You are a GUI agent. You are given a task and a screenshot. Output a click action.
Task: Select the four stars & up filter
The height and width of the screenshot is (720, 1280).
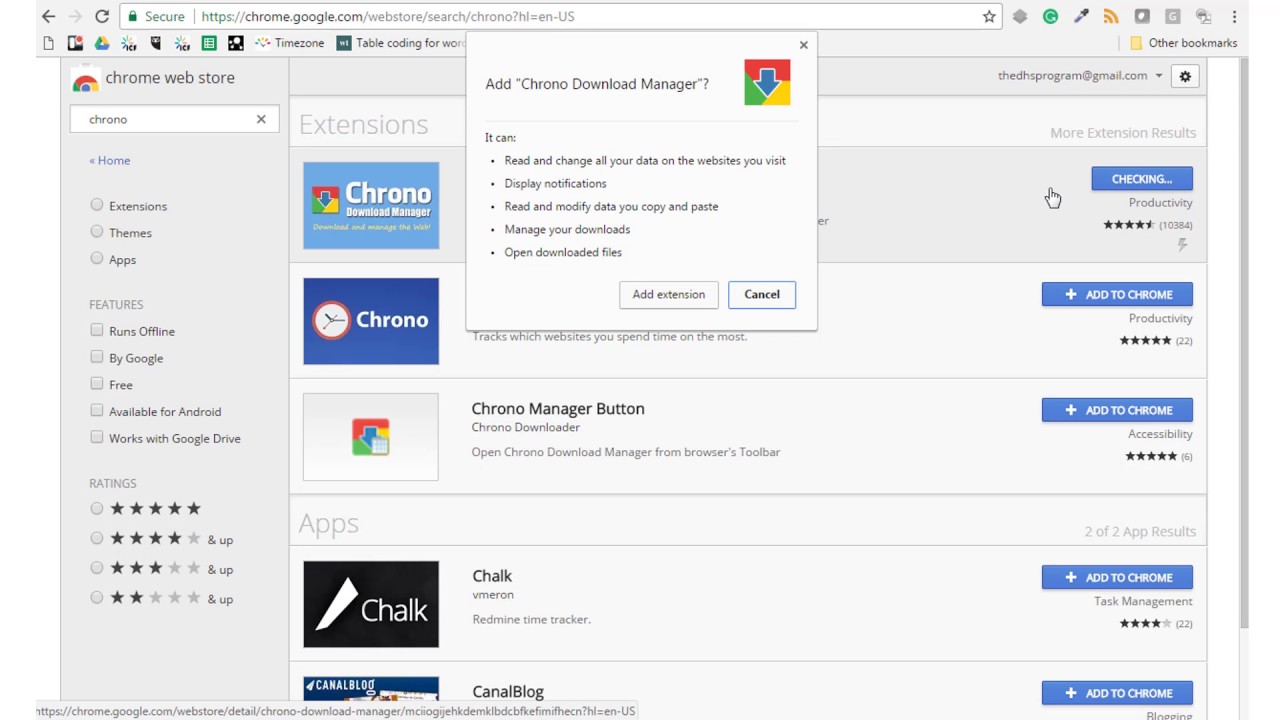tap(97, 538)
